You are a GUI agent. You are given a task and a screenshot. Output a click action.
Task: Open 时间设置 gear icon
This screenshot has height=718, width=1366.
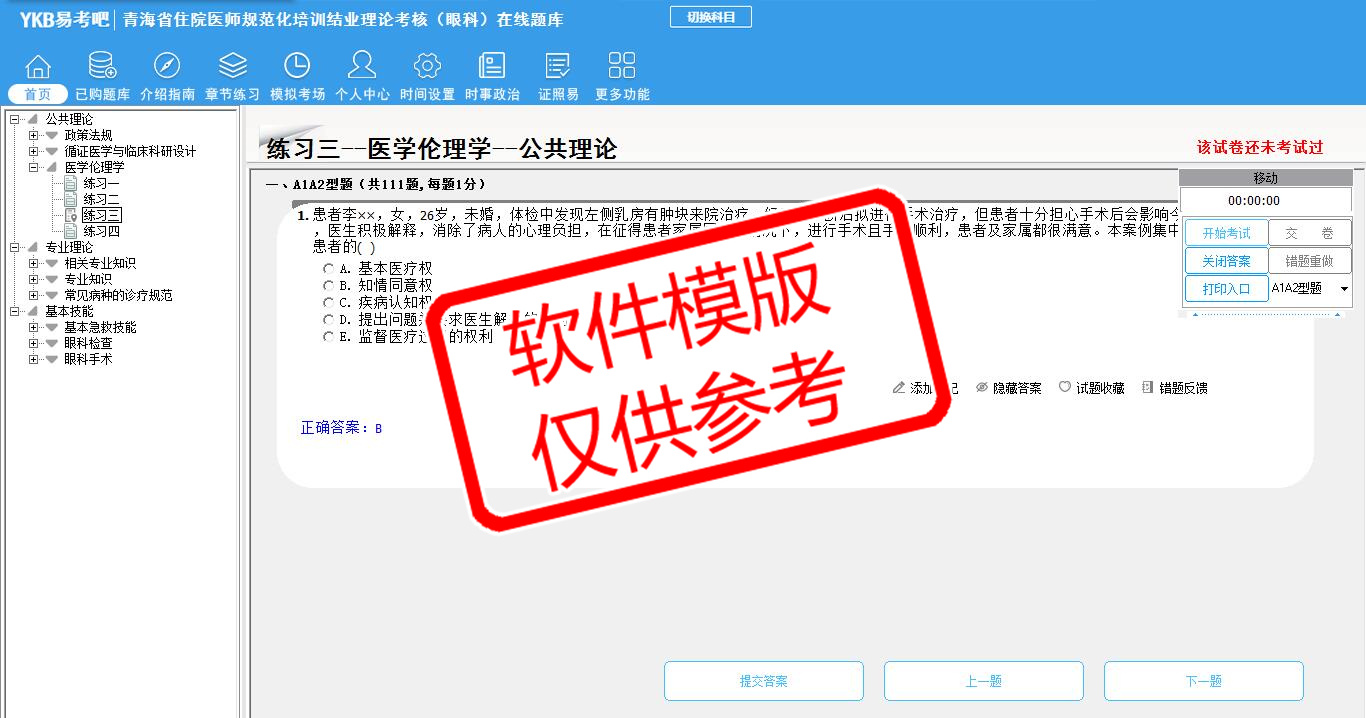427,67
